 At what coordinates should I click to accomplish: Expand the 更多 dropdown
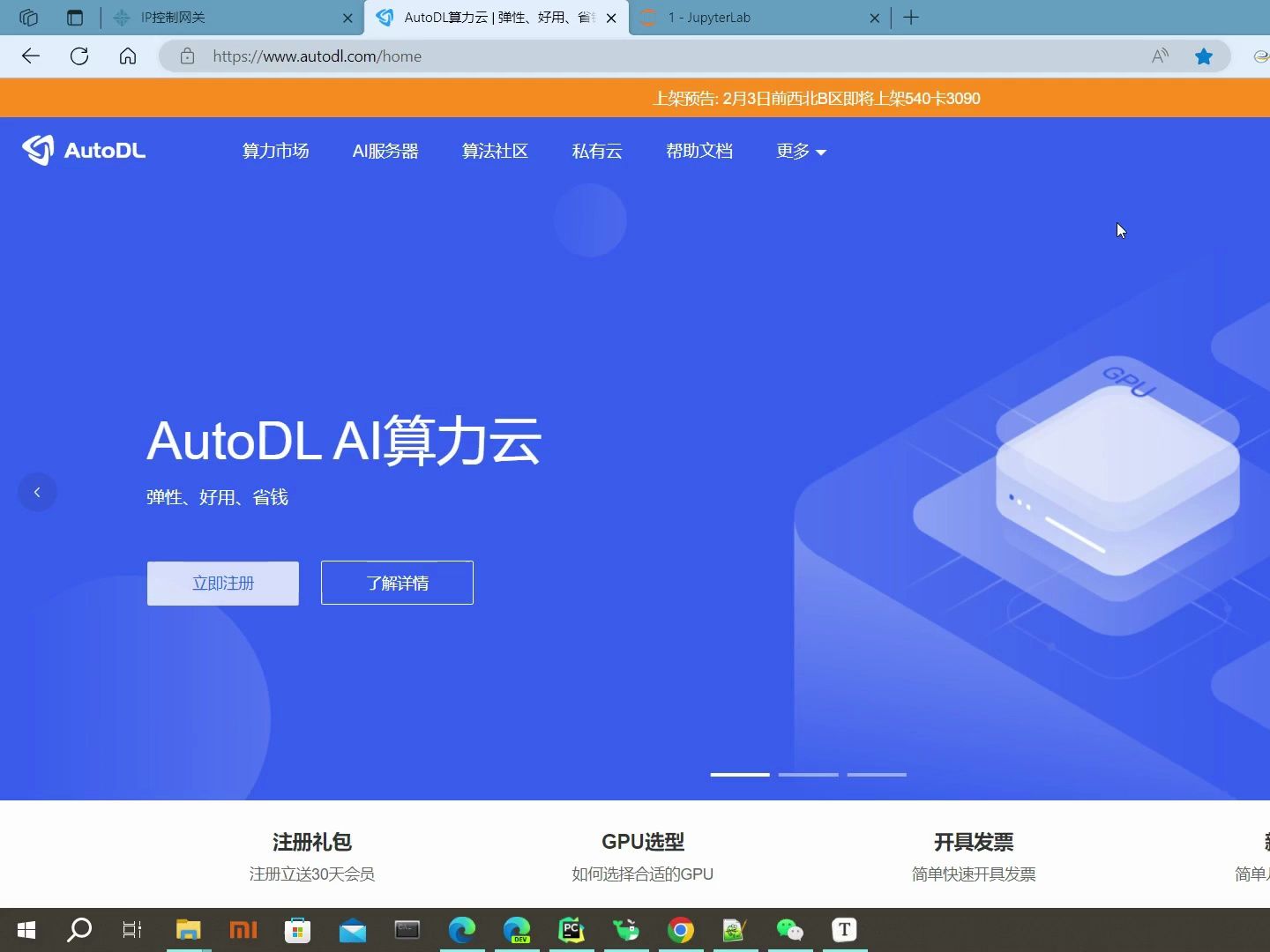(801, 151)
